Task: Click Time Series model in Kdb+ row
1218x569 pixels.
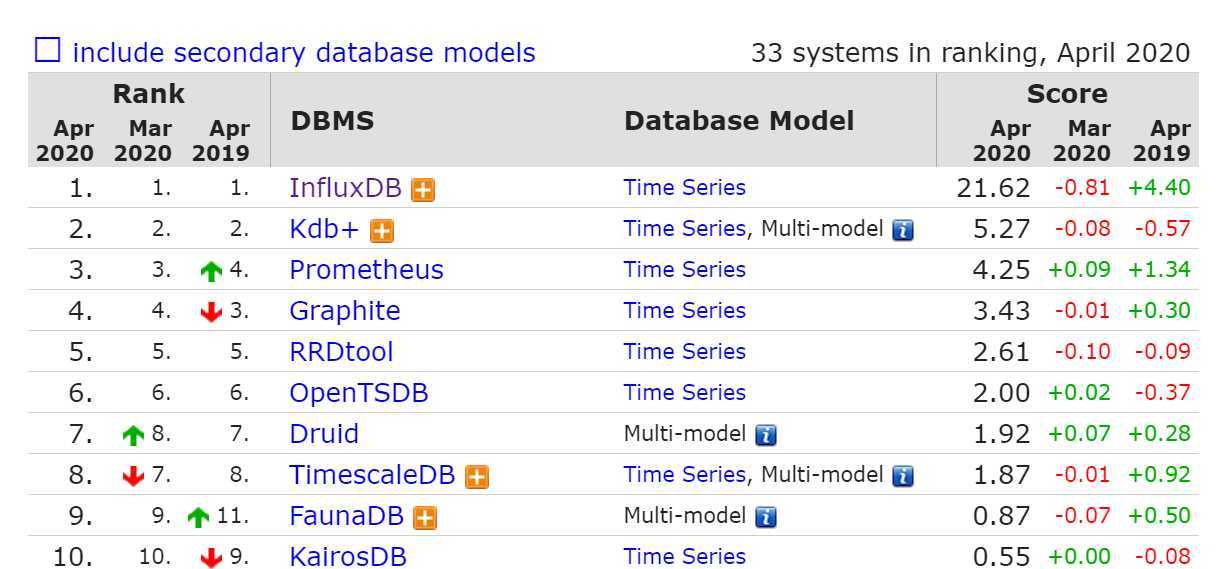Action: click(684, 228)
